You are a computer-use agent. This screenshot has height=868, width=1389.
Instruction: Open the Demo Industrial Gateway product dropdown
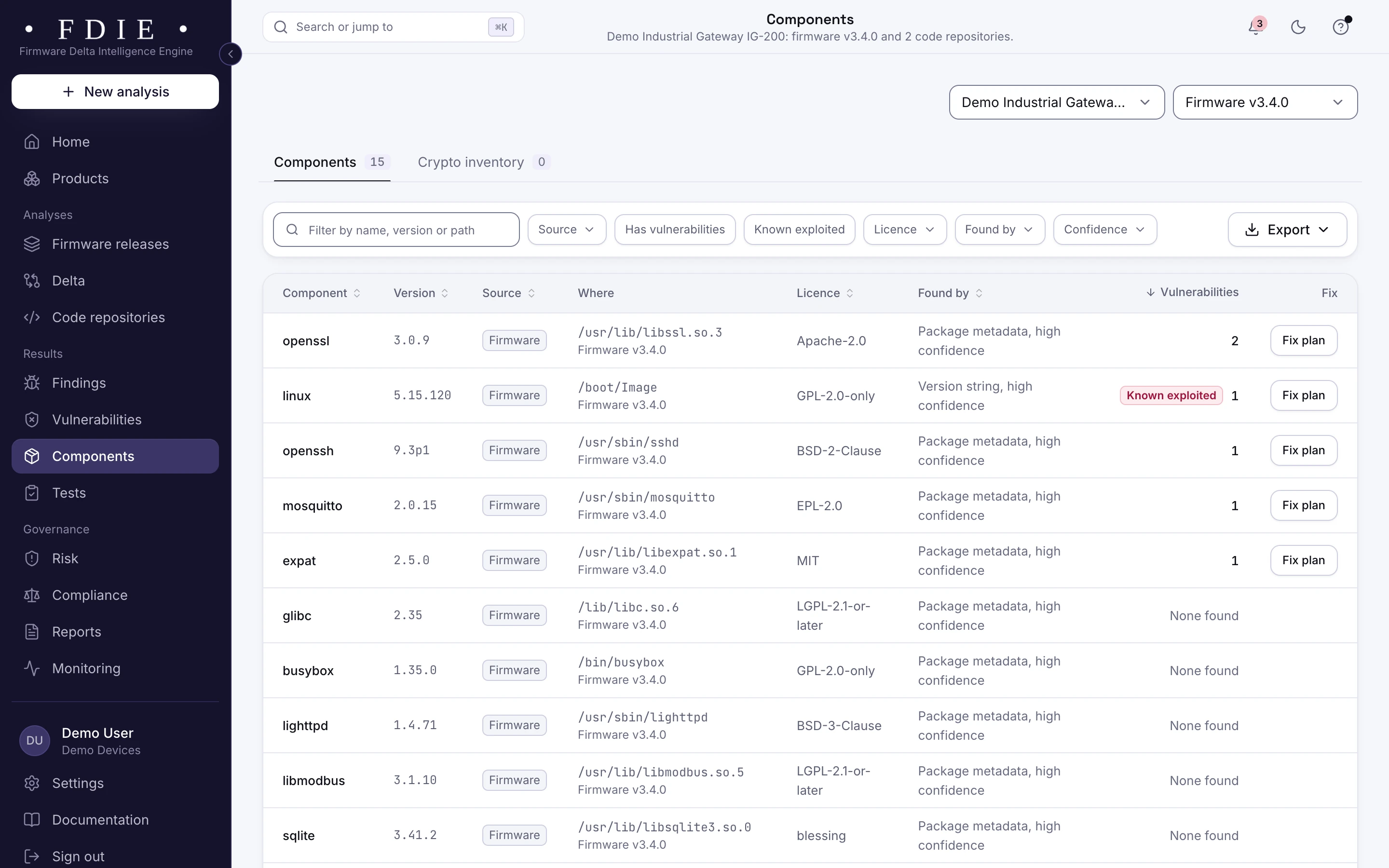[x=1057, y=102]
